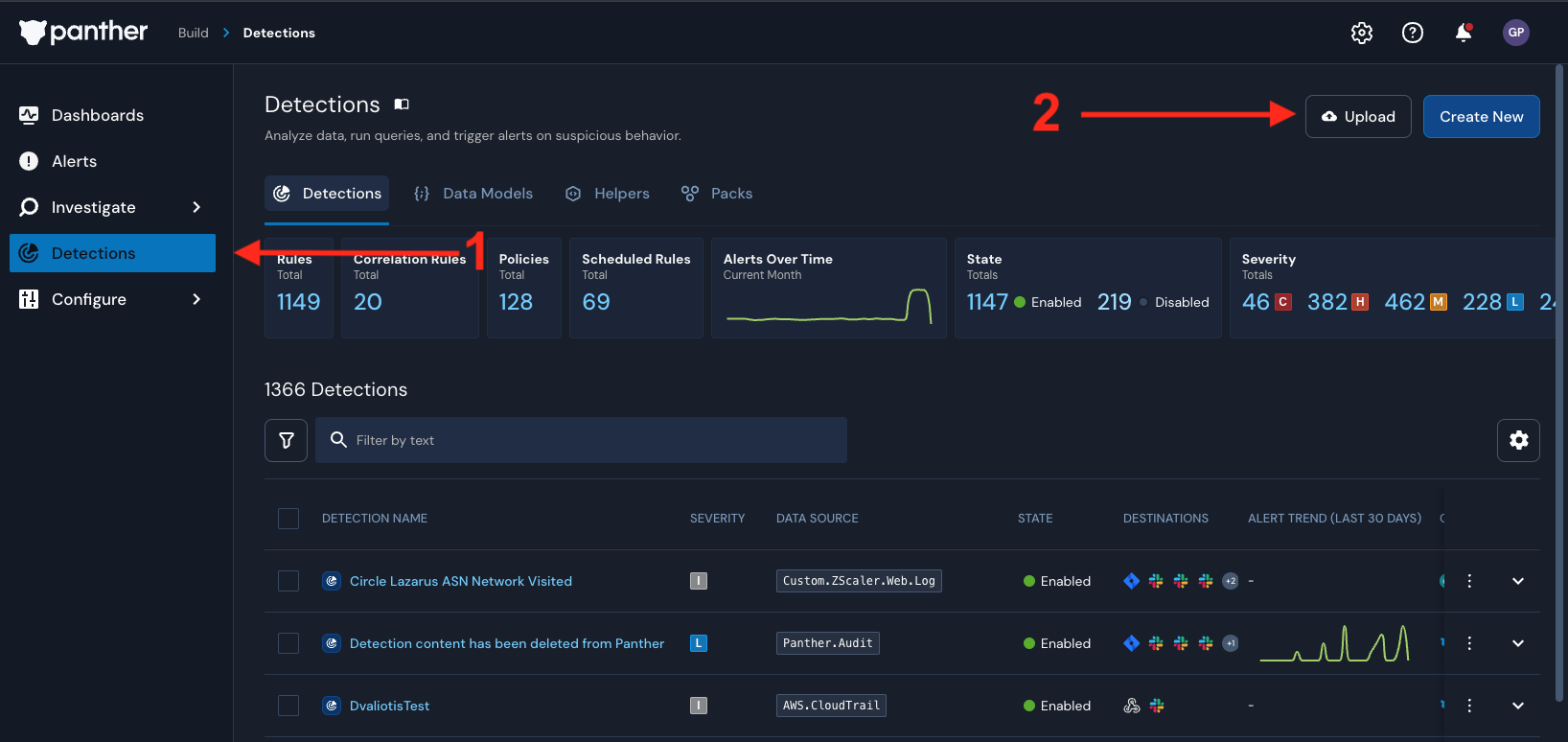
Task: Open the settings gear in top header
Action: point(1361,33)
